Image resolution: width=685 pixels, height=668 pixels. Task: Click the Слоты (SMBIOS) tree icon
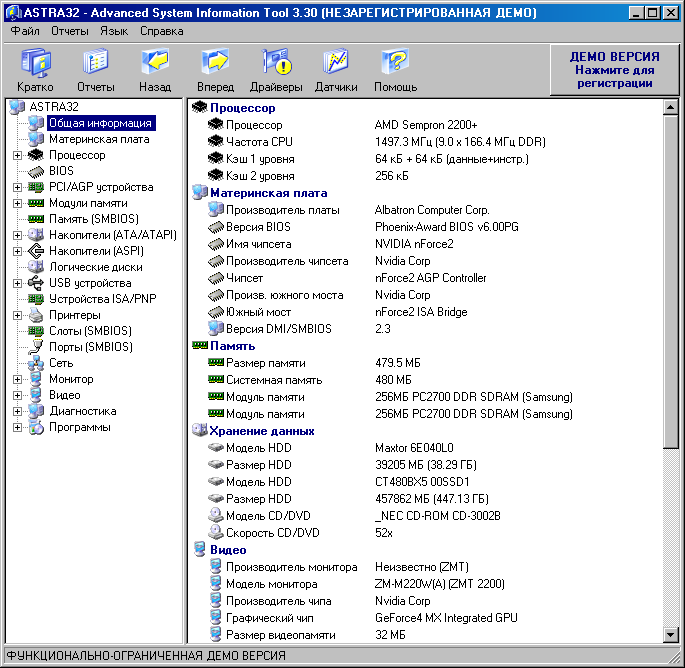[x=36, y=331]
